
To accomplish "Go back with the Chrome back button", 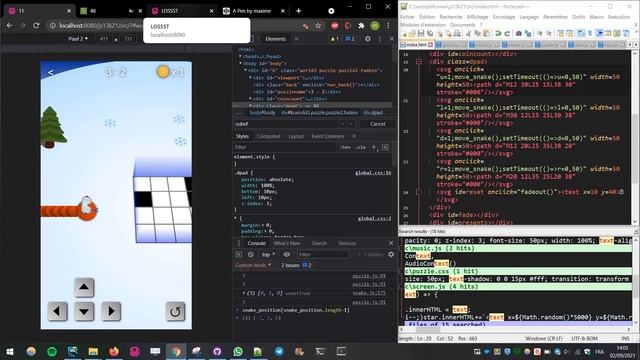I will tap(9, 25).
